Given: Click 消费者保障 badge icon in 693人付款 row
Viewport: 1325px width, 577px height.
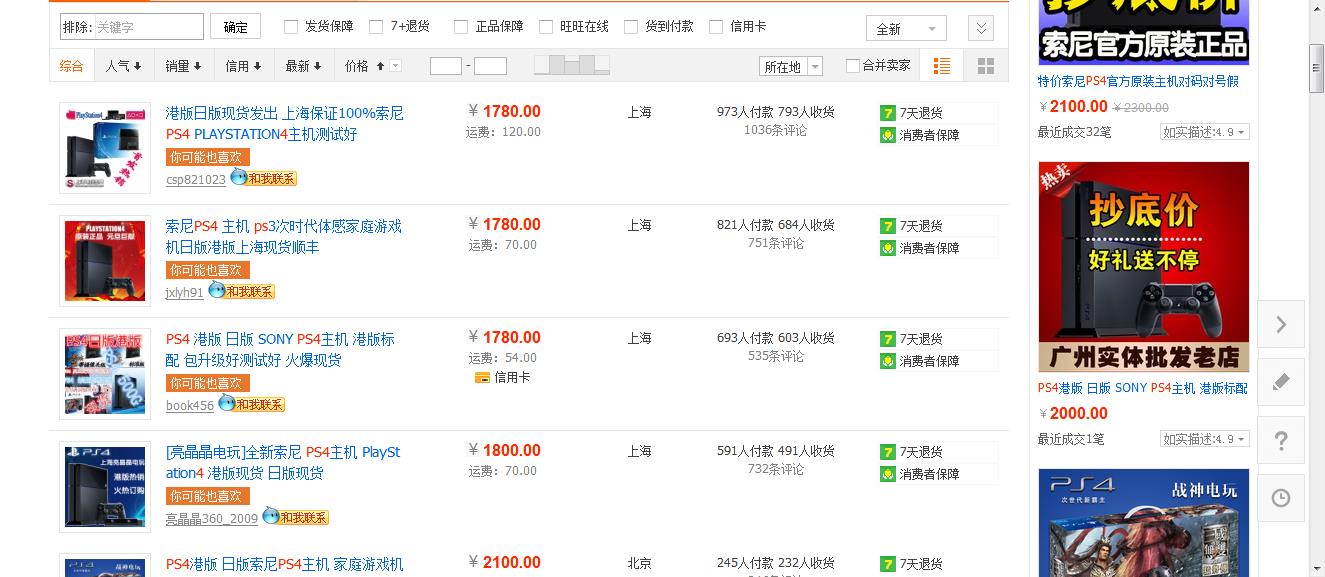Looking at the screenshot, I should tap(887, 361).
